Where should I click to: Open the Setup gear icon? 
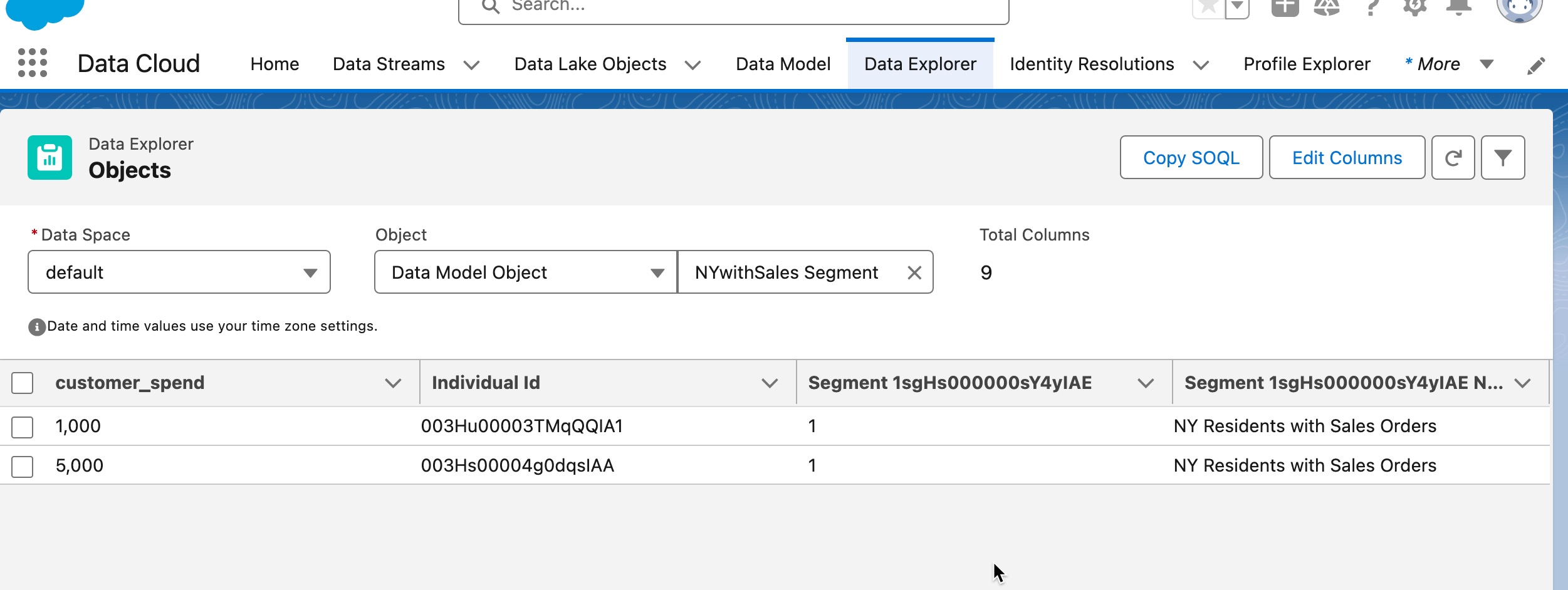point(1414,8)
